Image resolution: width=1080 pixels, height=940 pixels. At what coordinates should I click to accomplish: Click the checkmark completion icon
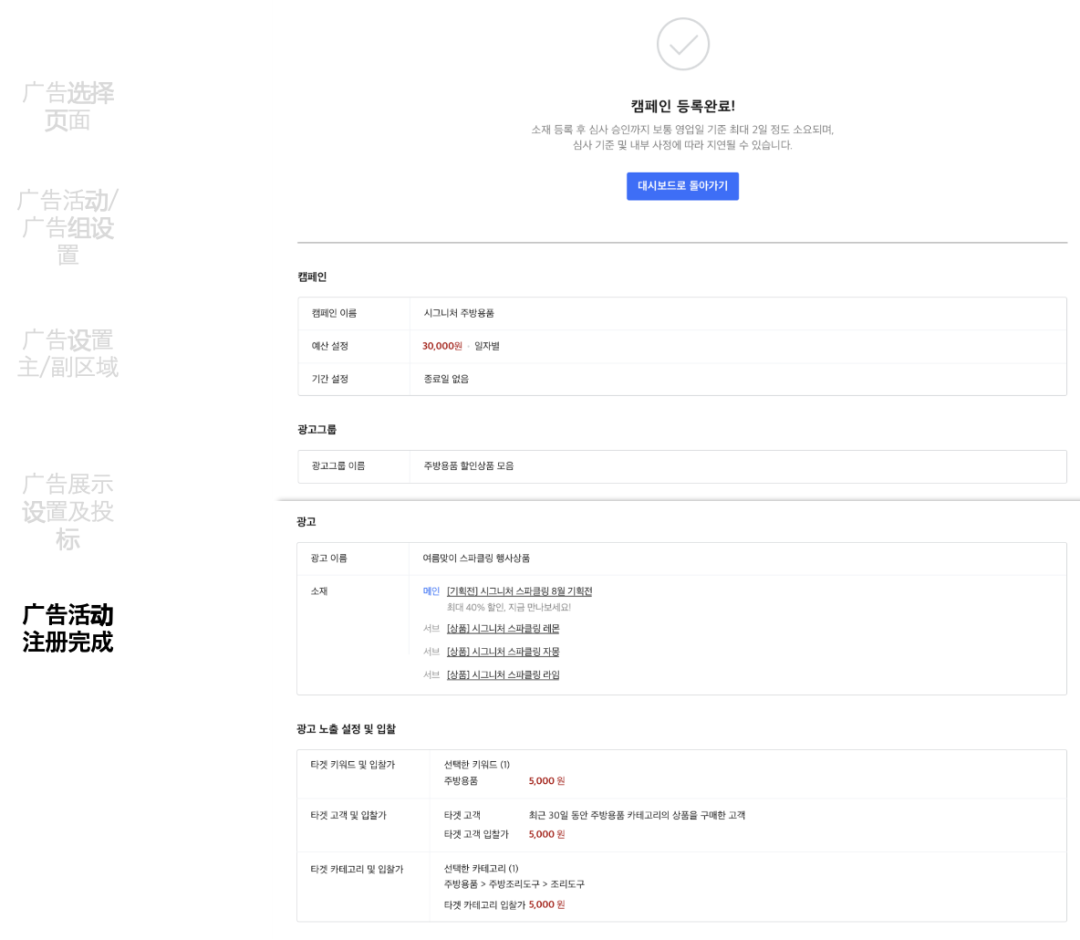tap(683, 45)
